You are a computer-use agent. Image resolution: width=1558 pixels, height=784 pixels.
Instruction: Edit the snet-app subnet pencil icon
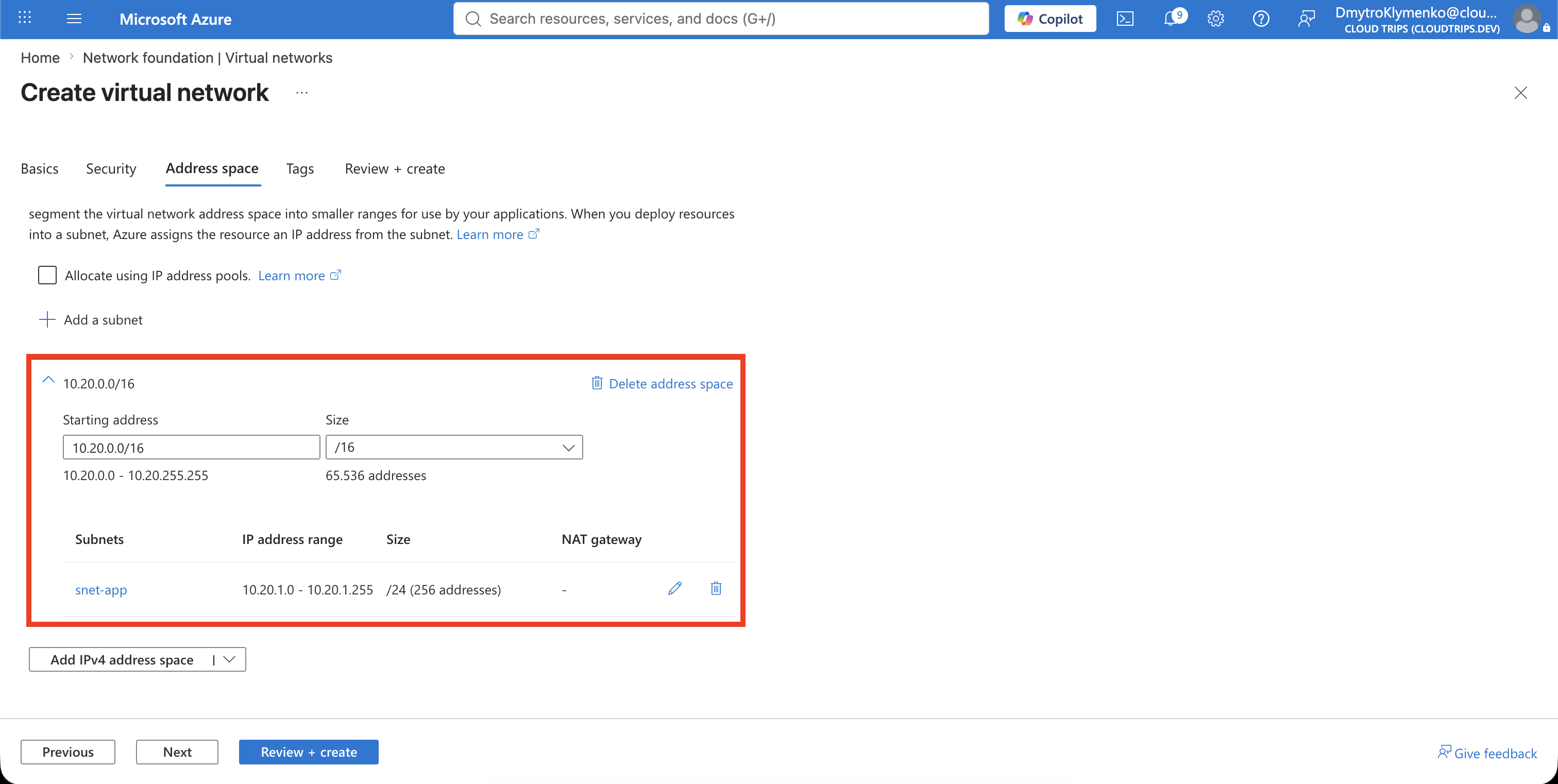coord(675,588)
